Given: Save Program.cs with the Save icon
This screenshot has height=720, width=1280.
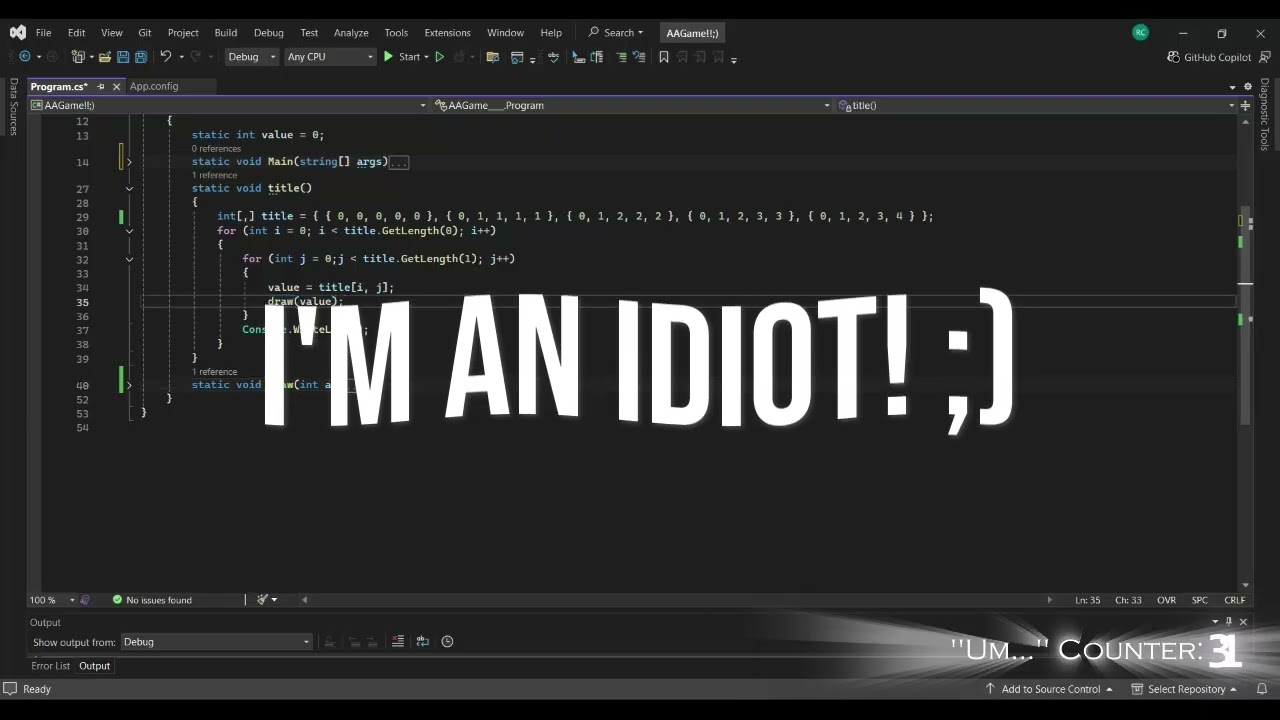Looking at the screenshot, I should click(x=123, y=57).
